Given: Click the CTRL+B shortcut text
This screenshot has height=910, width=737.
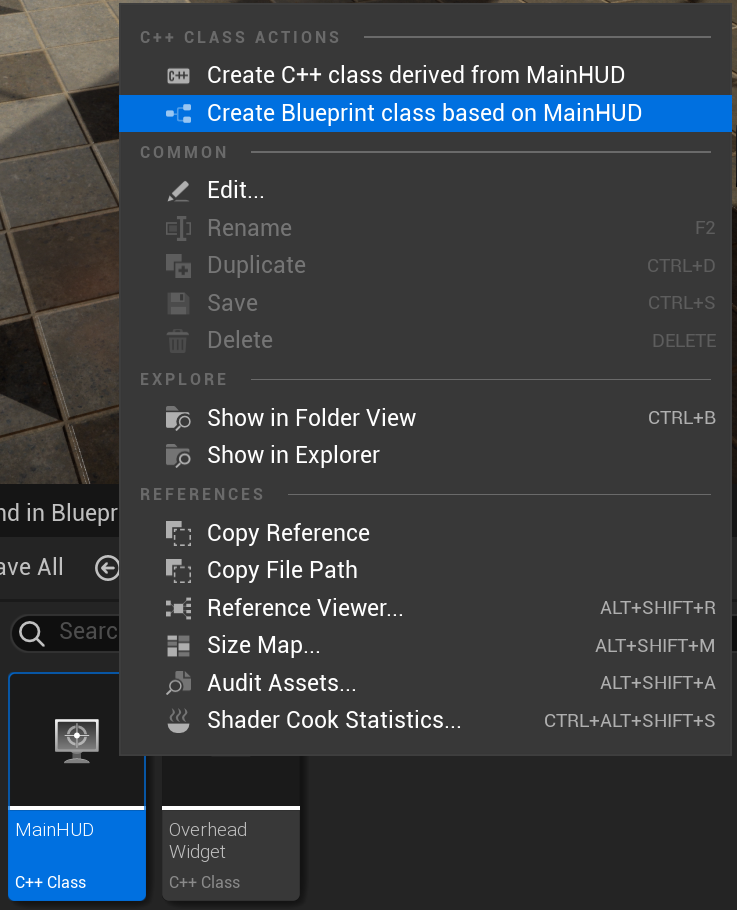Looking at the screenshot, I should [x=682, y=418].
